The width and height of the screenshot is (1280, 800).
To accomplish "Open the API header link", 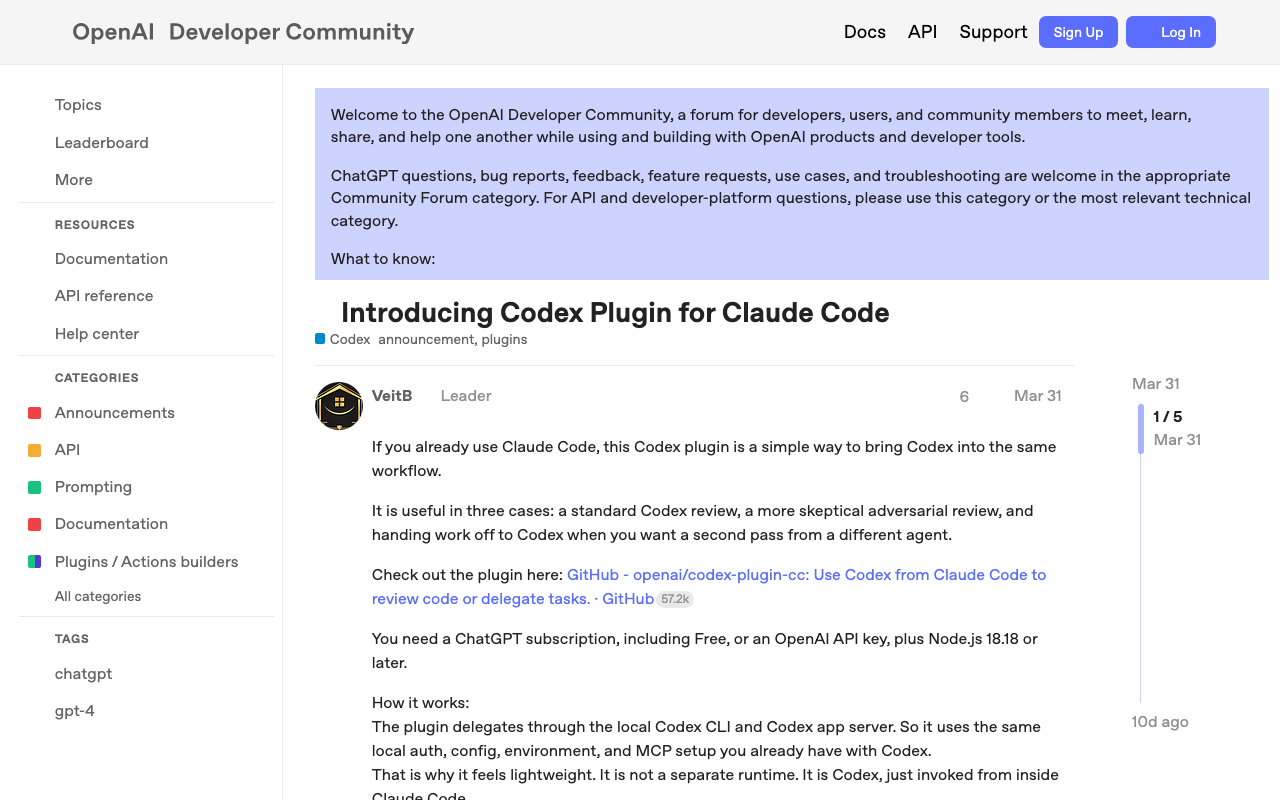I will (x=922, y=32).
